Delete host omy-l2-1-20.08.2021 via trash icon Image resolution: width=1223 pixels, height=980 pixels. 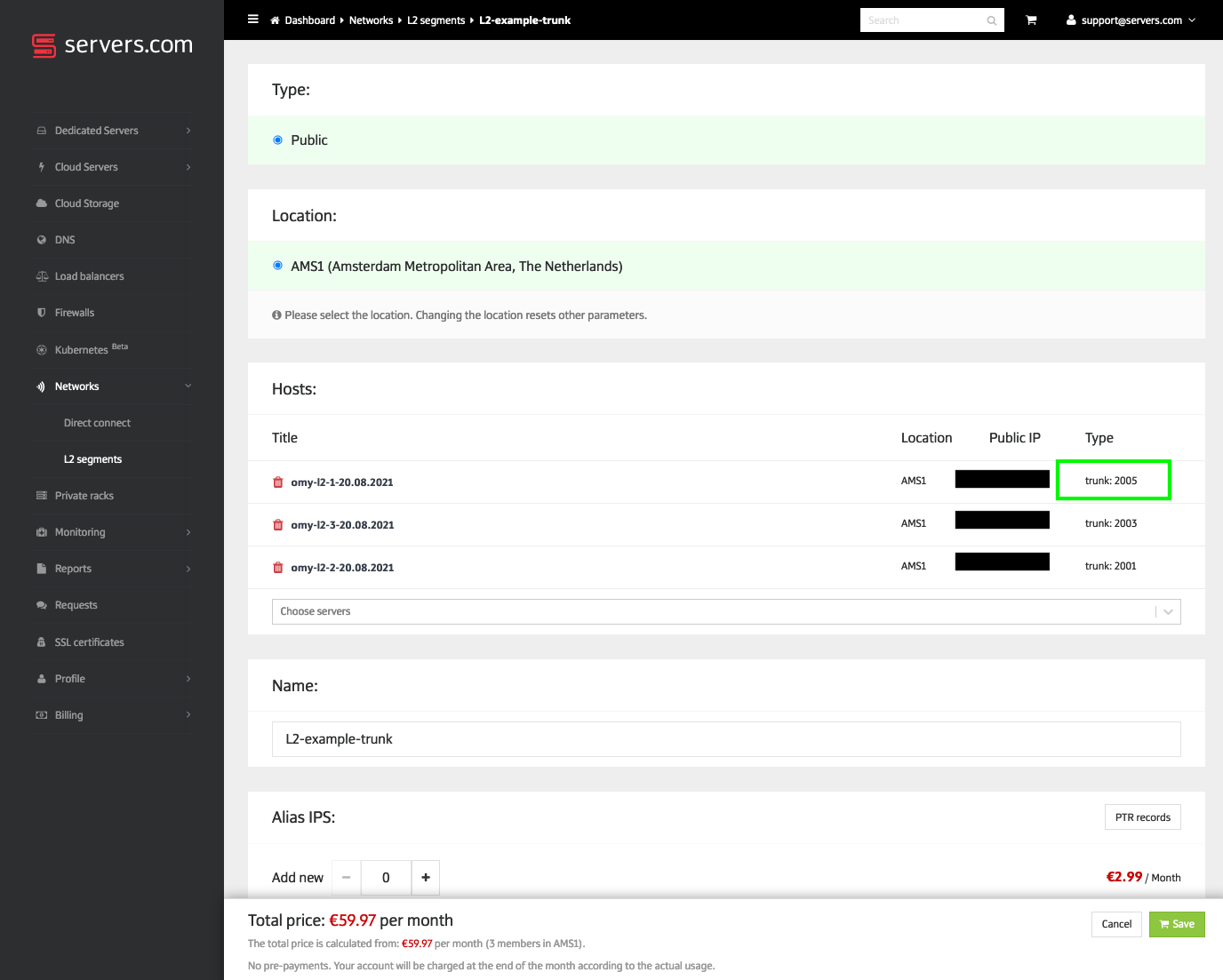278,482
